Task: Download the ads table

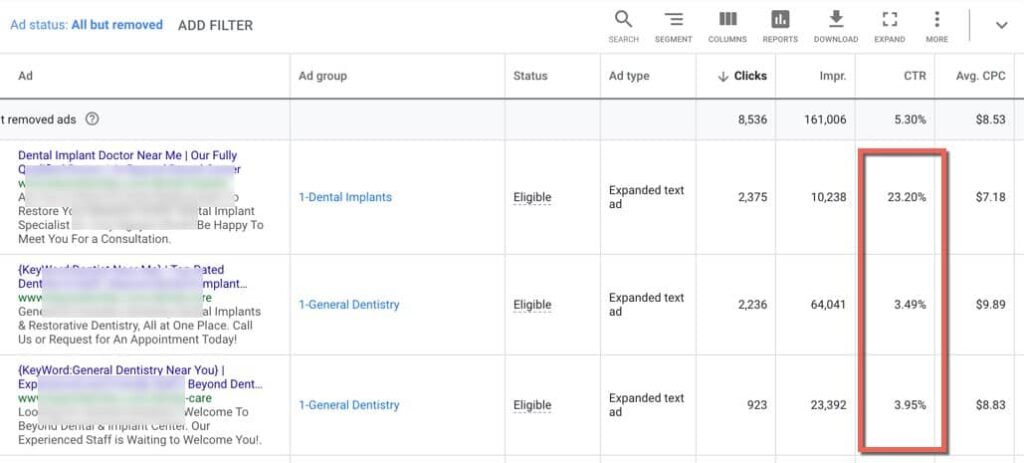Action: 836,26
